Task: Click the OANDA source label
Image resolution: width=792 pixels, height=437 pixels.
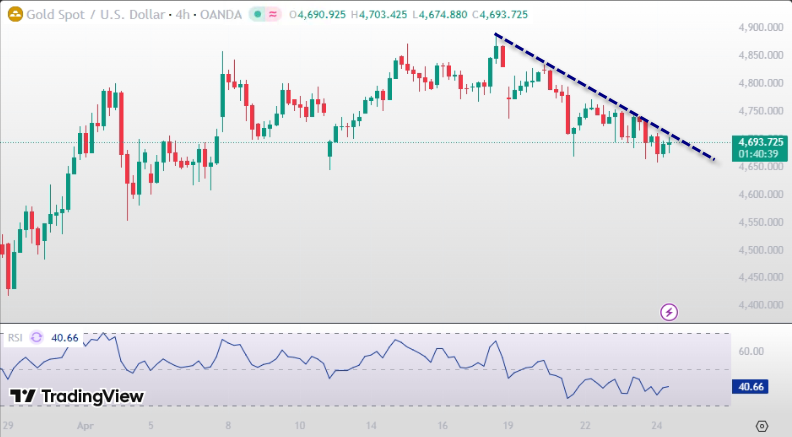Action: (217, 15)
